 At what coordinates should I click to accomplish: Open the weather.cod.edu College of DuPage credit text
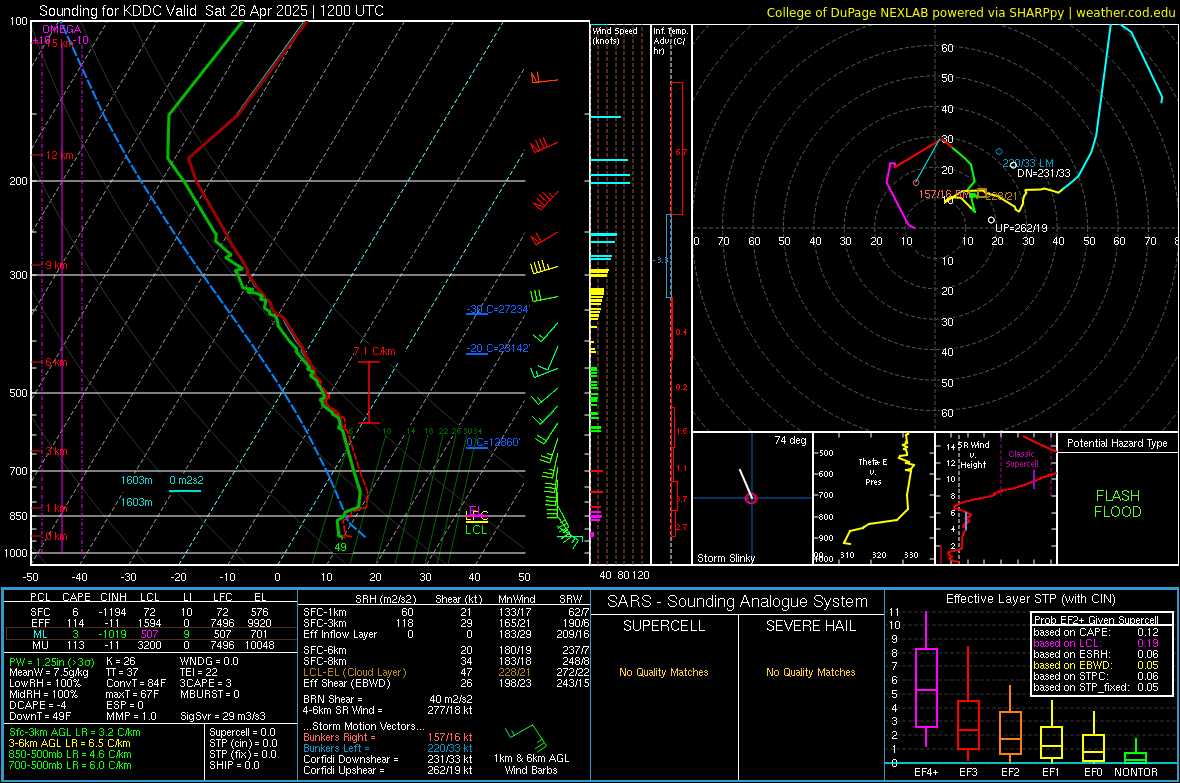point(970,12)
